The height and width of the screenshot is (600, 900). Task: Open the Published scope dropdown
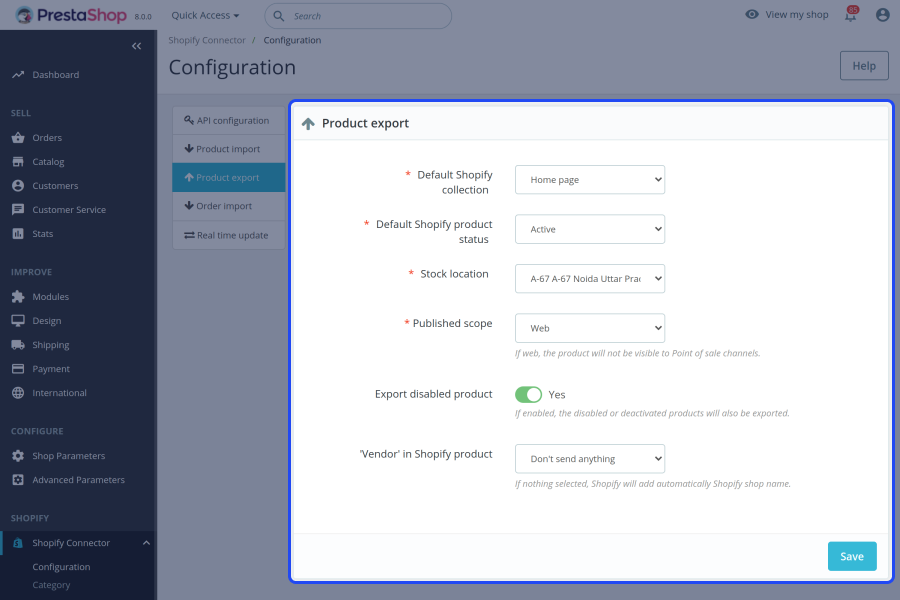click(590, 328)
